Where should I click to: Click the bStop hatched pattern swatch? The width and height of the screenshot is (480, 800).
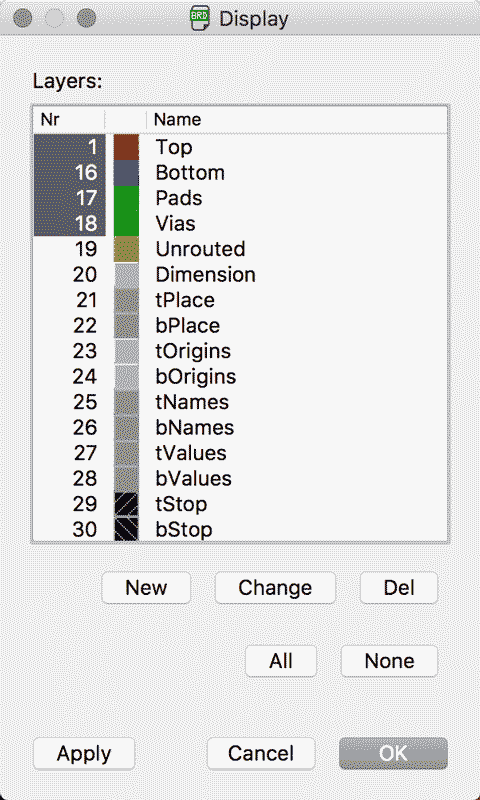click(126, 530)
